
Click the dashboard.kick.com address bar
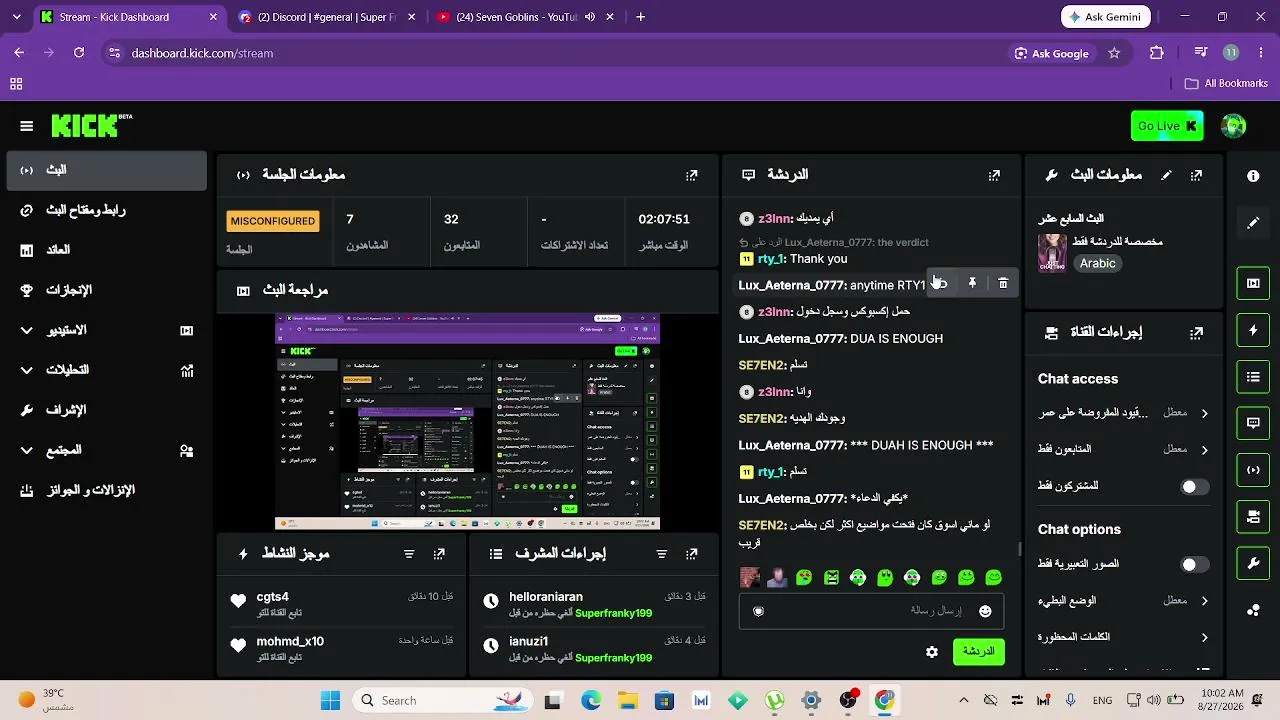tap(560, 53)
